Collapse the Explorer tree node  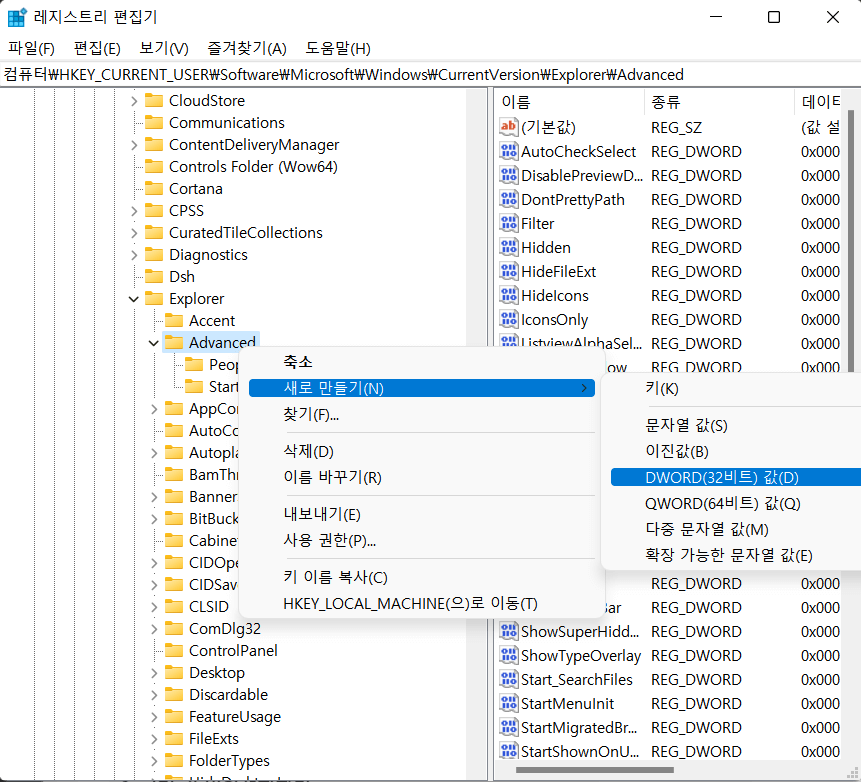133,298
